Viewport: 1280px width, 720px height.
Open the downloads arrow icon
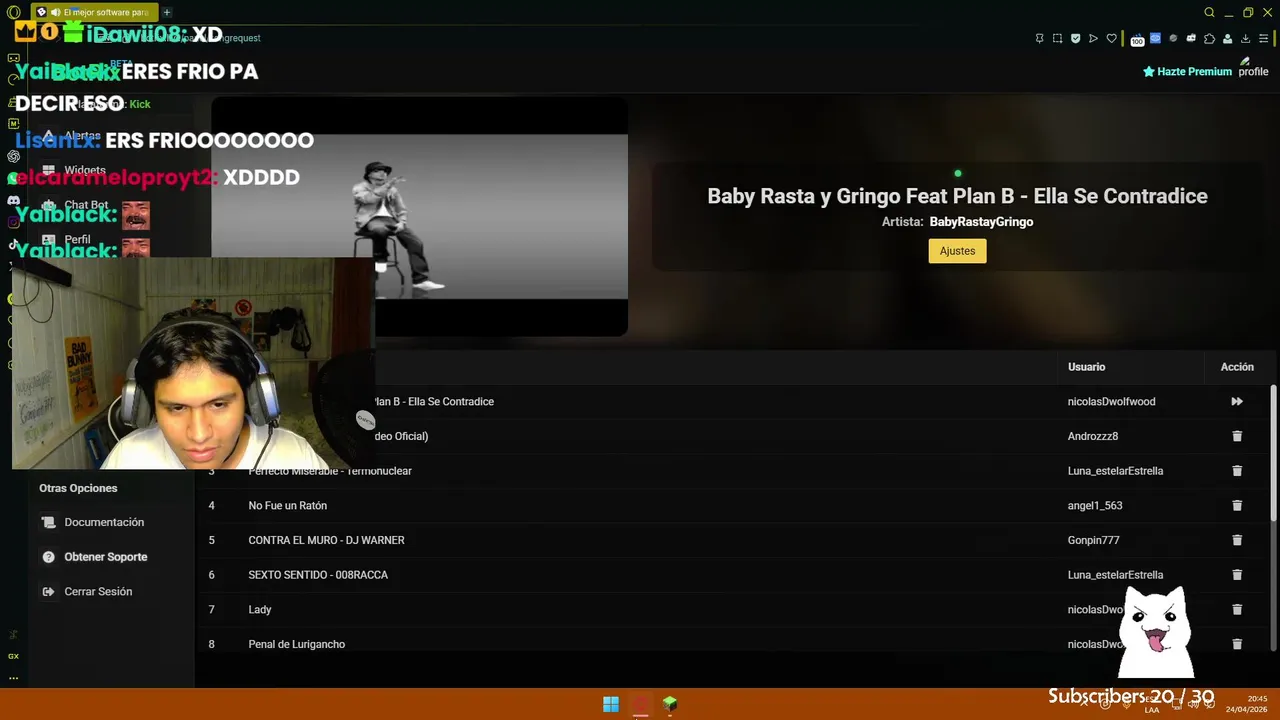coord(1245,39)
